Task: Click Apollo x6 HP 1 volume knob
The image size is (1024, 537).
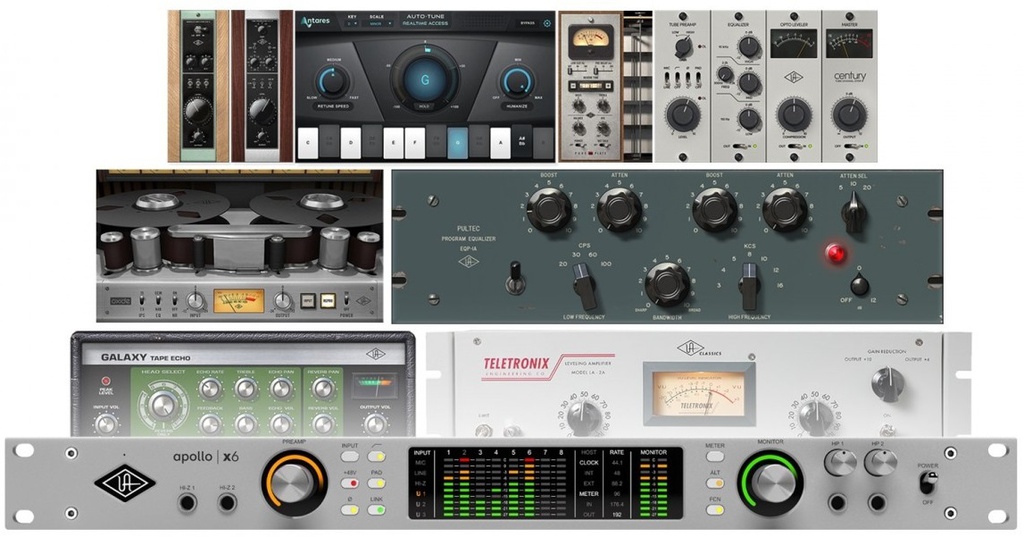Action: [x=839, y=463]
